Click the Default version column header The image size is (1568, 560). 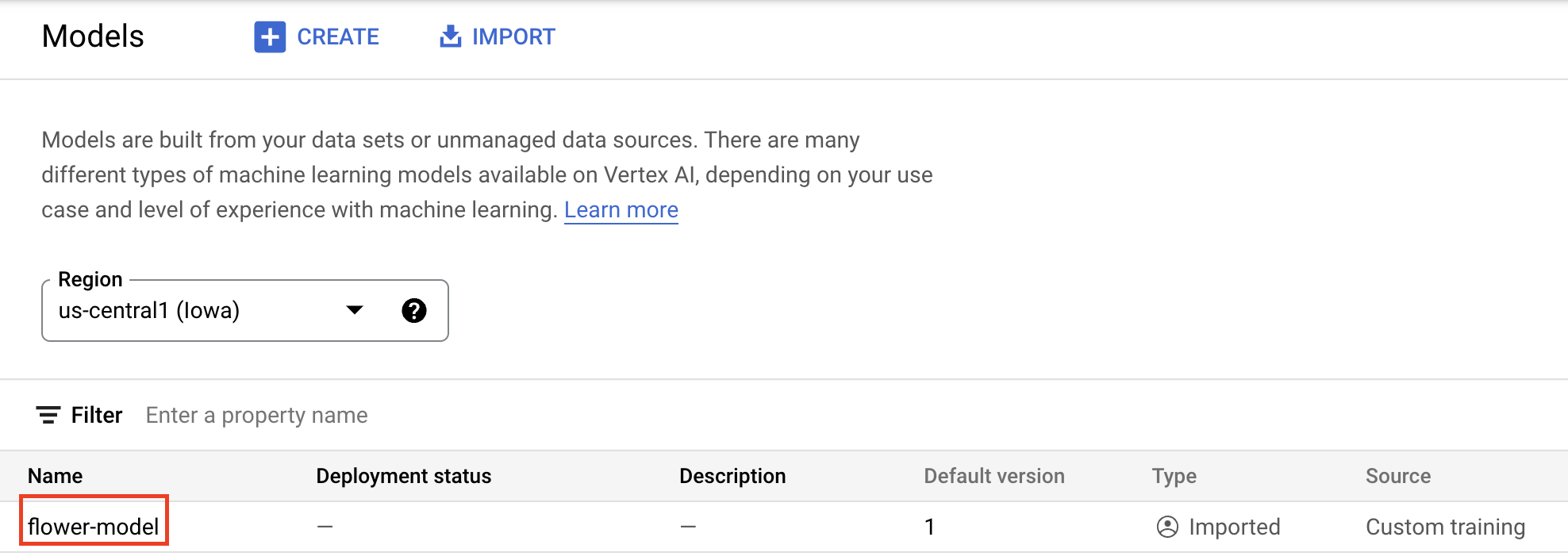coord(993,476)
